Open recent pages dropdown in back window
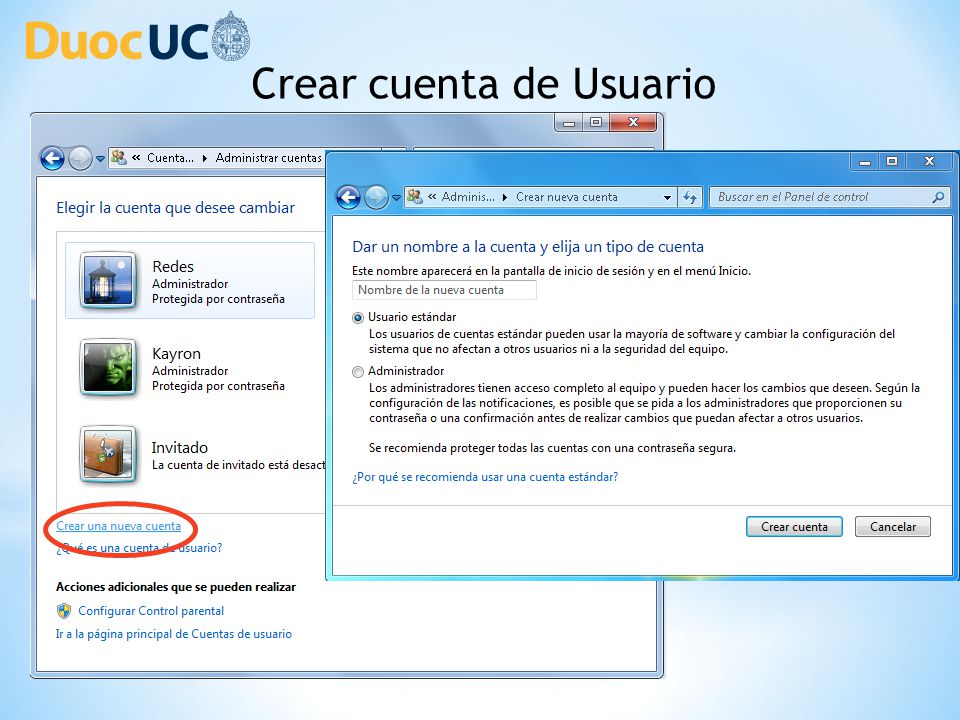This screenshot has width=960, height=720. 100,159
